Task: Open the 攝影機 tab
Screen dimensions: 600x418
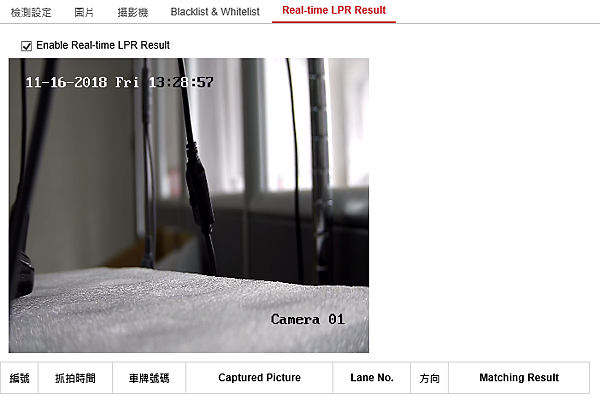Action: pyautogui.click(x=133, y=12)
